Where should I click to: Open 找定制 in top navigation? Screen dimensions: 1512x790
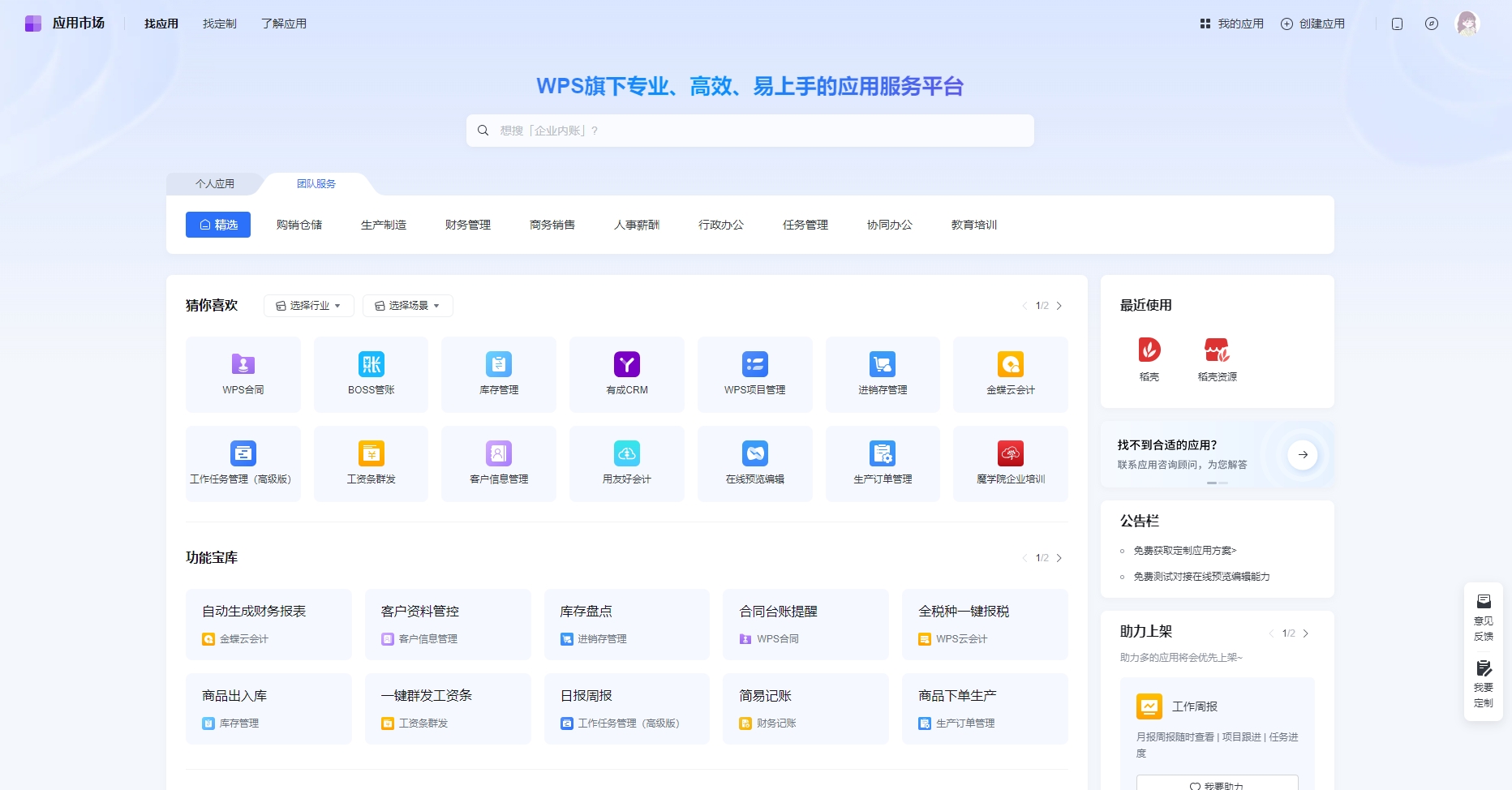(220, 24)
